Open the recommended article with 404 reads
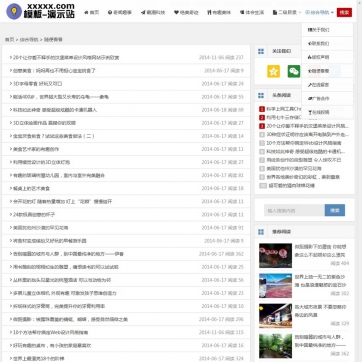The width and height of the screenshot is (362, 362). (x=321, y=250)
